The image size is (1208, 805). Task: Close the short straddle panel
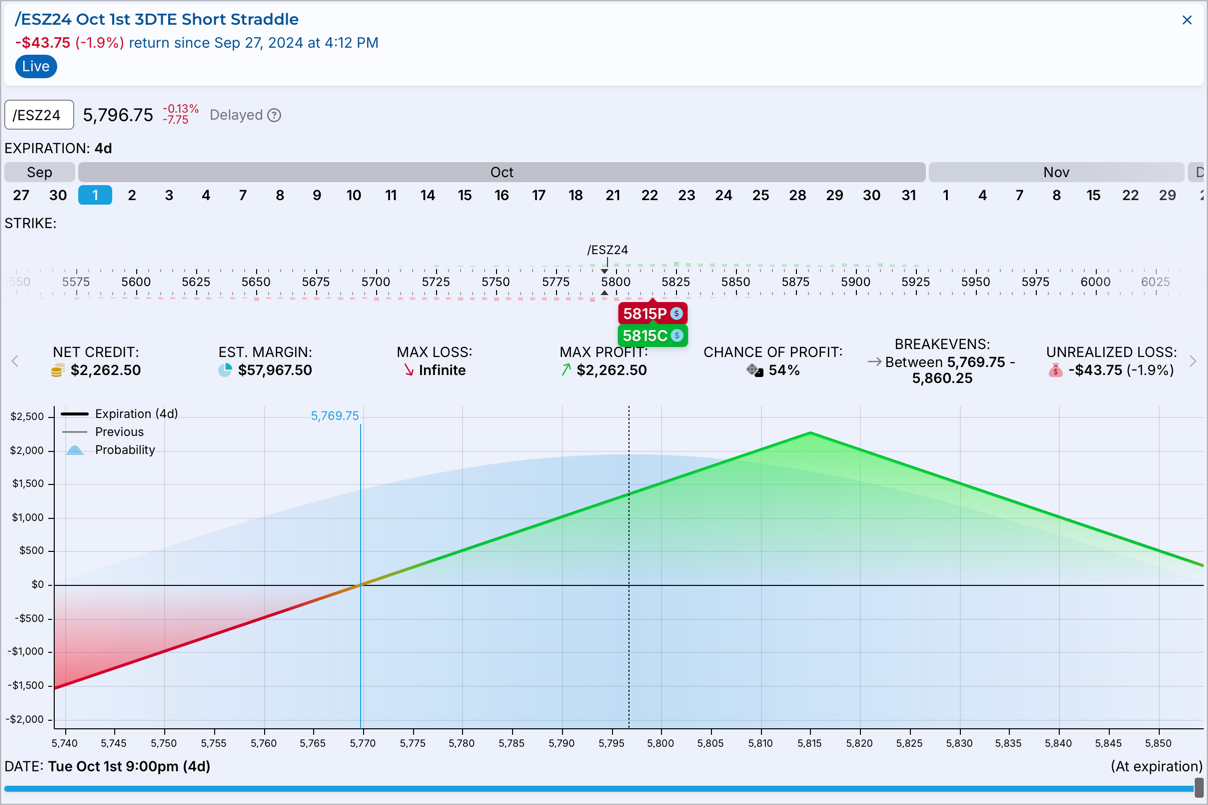(1187, 20)
